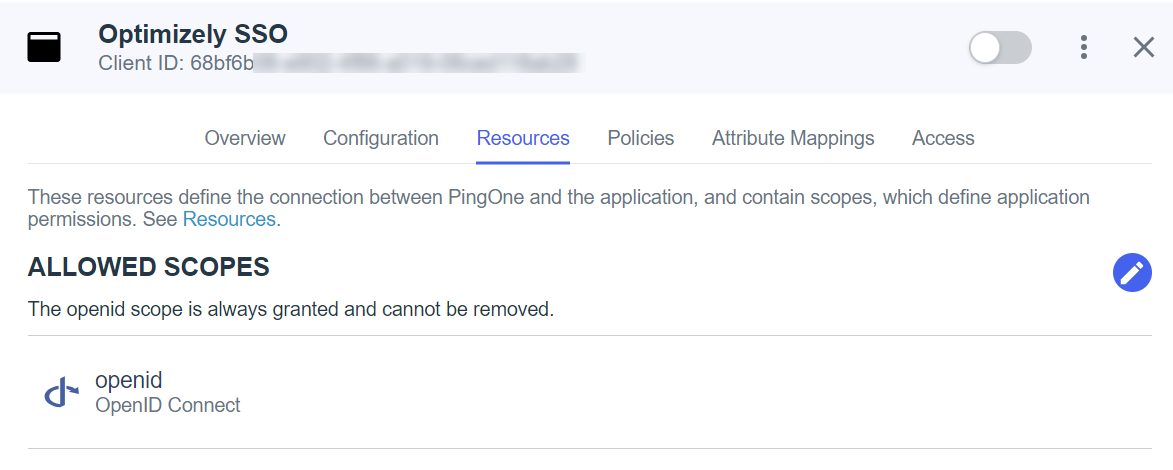The height and width of the screenshot is (470, 1173).
Task: Click the PingOne resources description paragraph
Action: [559, 209]
